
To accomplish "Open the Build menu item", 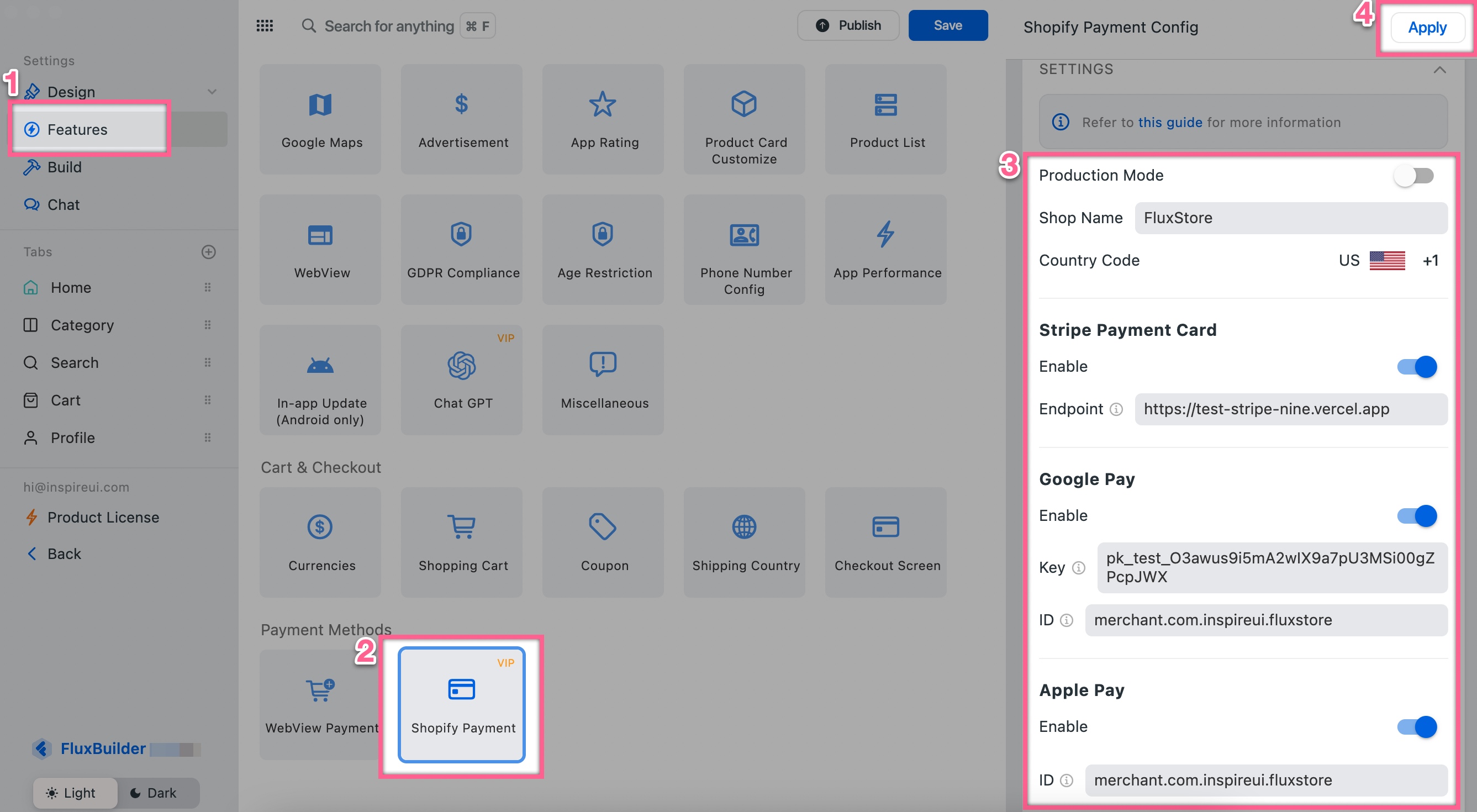I will [x=64, y=167].
